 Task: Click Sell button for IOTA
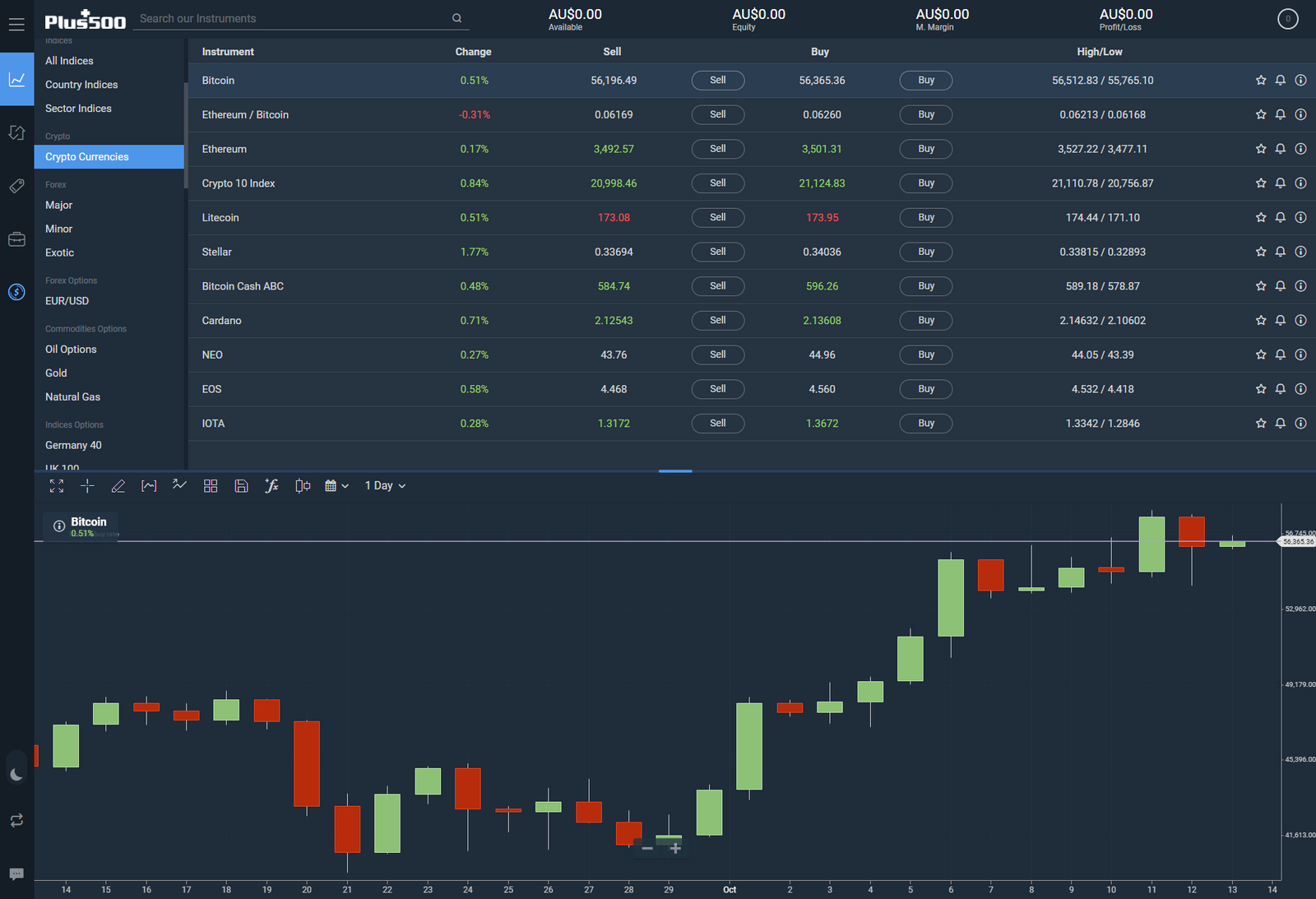718,423
